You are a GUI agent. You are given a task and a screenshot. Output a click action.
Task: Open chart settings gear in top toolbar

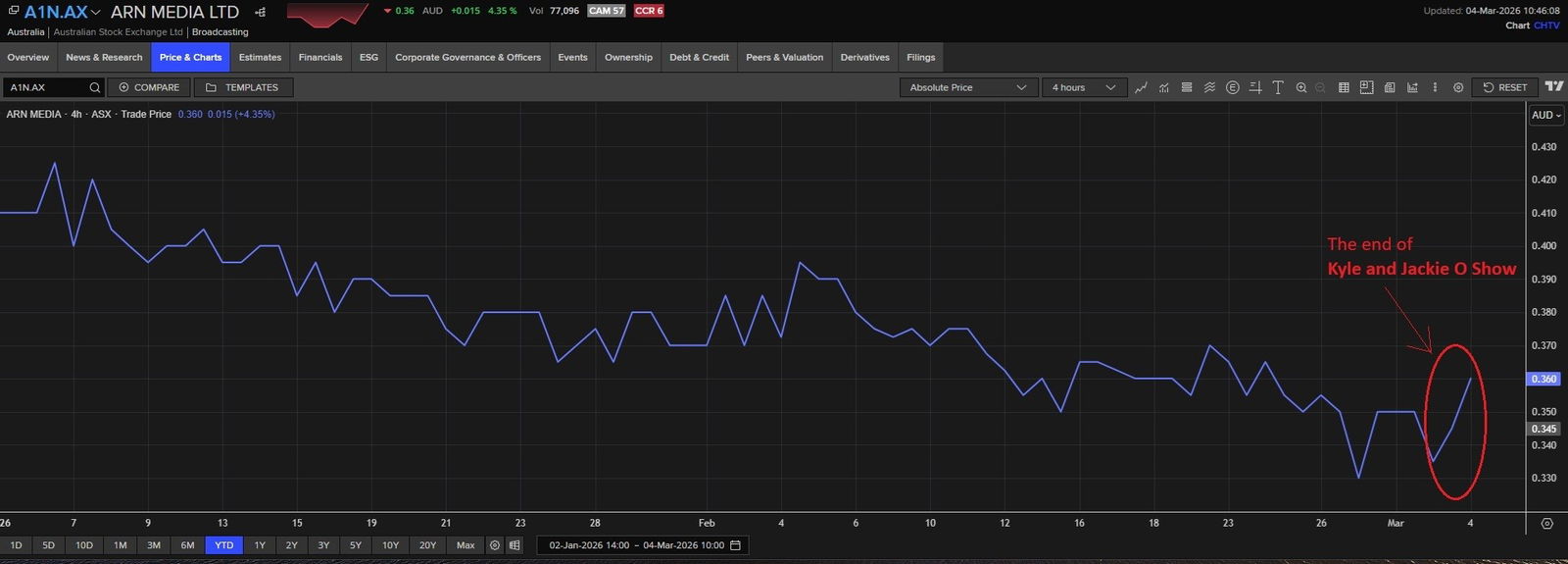[1458, 87]
